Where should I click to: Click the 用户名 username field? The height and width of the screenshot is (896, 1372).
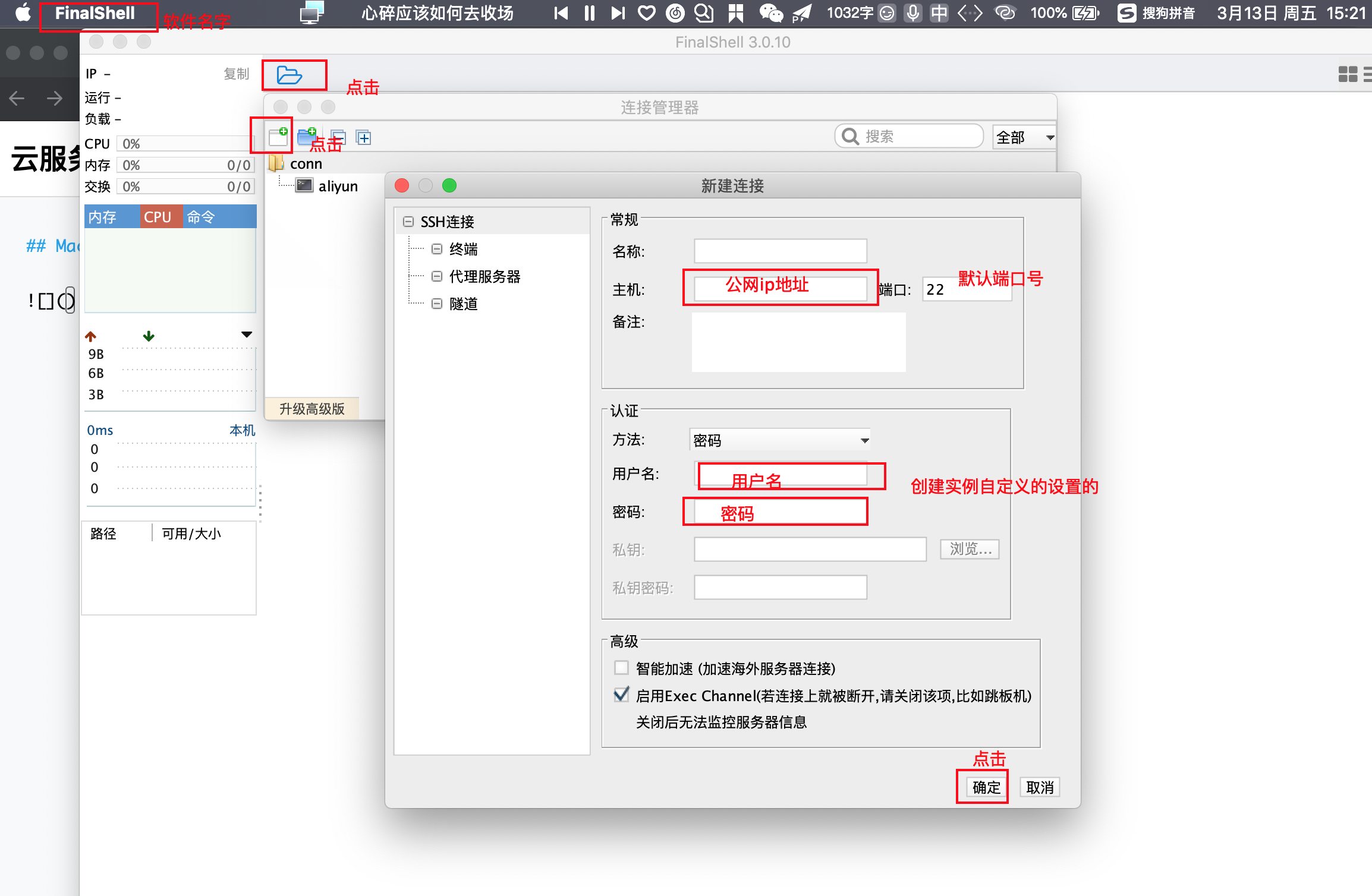tap(781, 474)
